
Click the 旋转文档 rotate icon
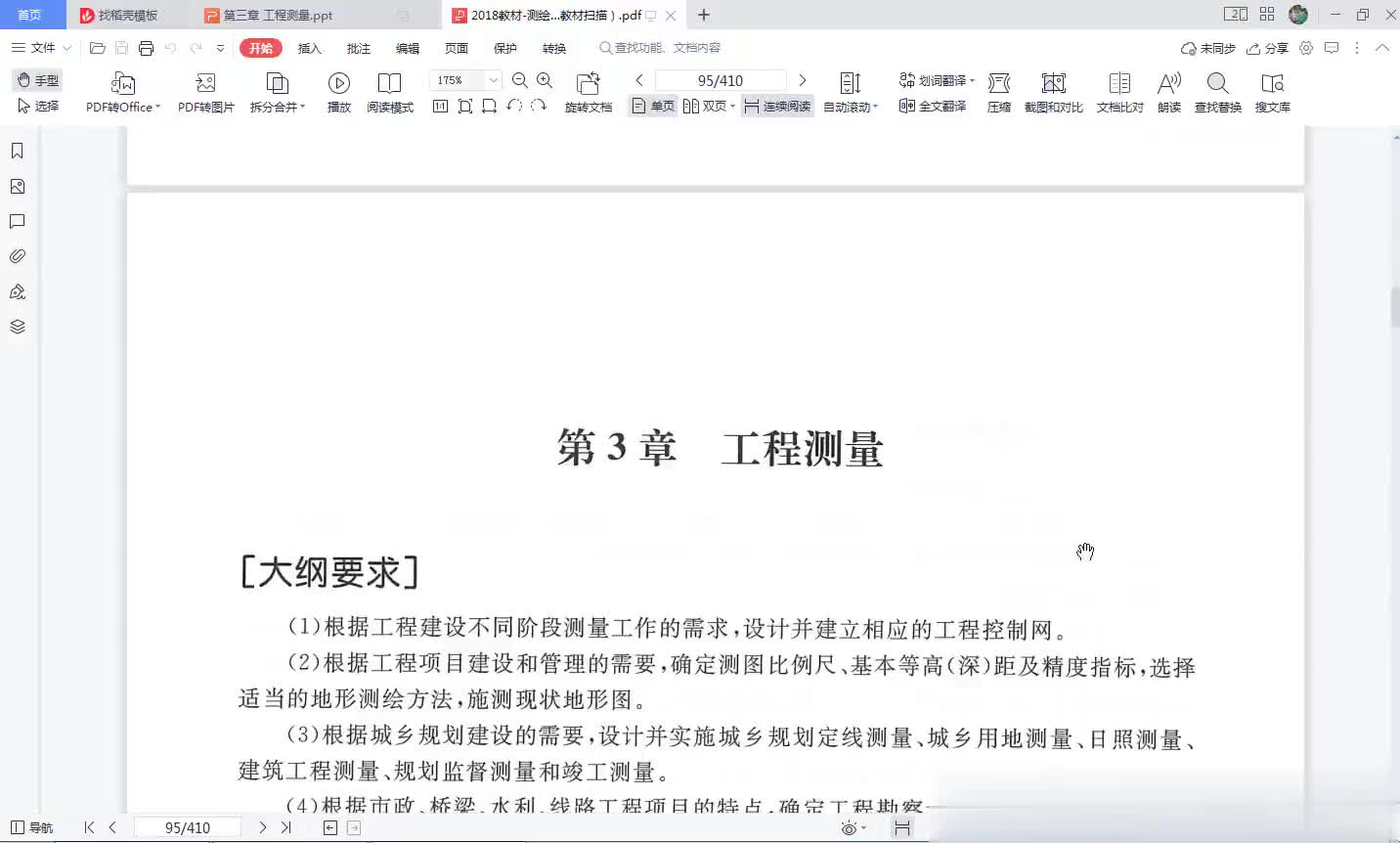tap(588, 83)
